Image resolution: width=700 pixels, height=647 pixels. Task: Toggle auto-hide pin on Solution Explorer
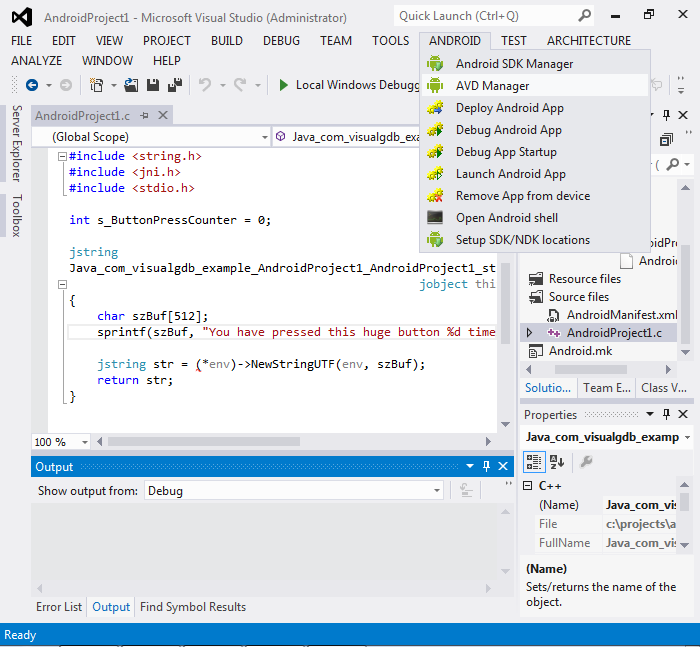point(667,115)
